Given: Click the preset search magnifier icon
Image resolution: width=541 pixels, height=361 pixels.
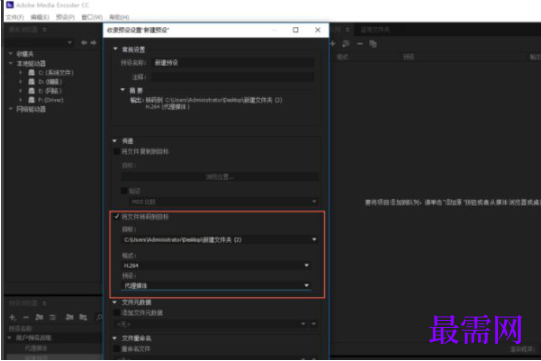Looking at the screenshot, I should 99,317.
